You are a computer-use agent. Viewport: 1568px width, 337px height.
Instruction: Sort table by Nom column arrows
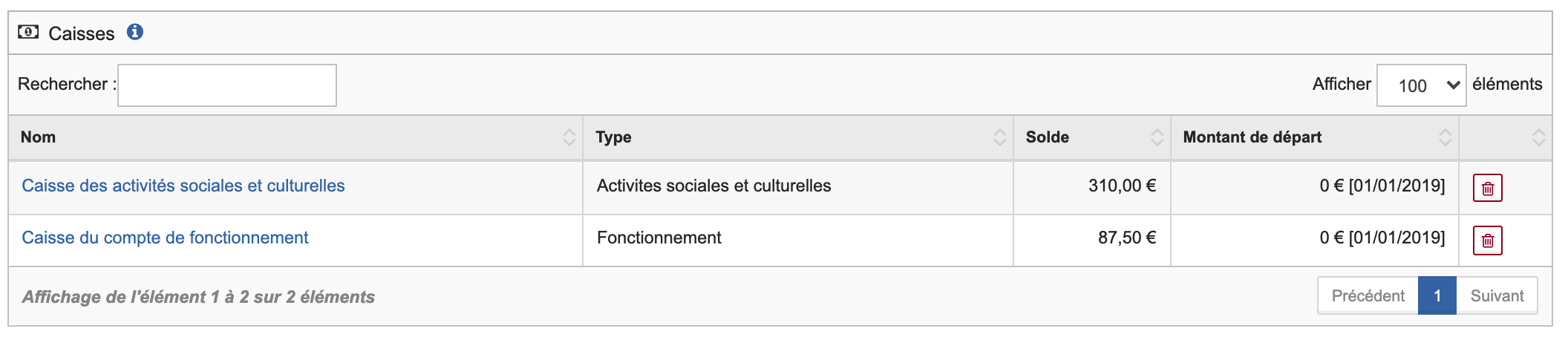click(569, 137)
